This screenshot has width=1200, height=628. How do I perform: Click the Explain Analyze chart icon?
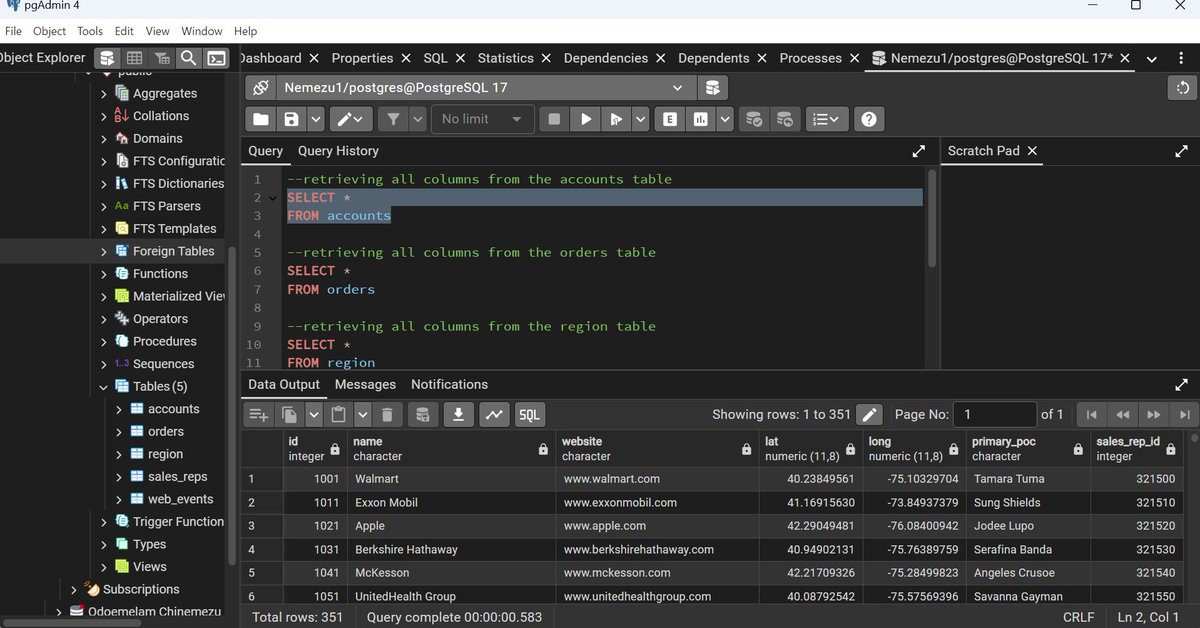701,119
